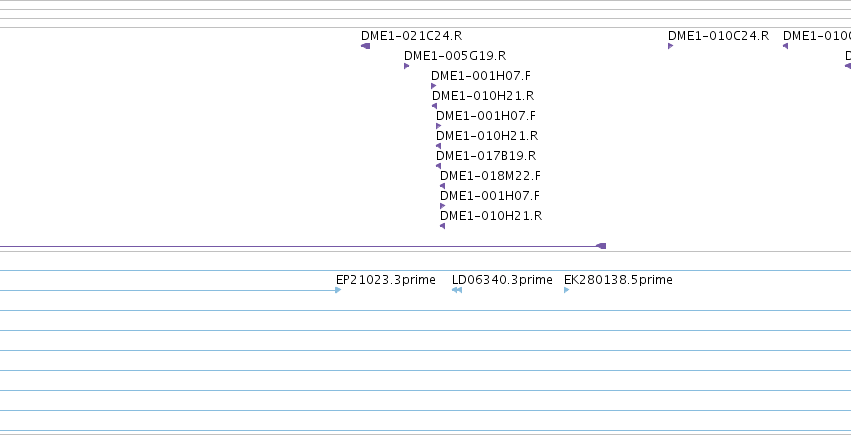
Task: Select the EP21023.3prime label
Action: click(x=386, y=280)
